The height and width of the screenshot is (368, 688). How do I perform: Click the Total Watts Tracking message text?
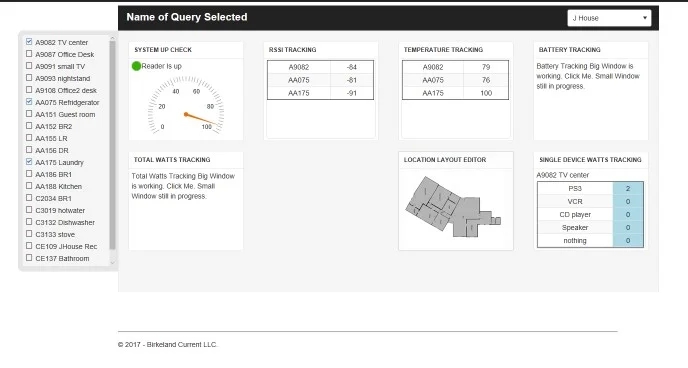tap(183, 186)
